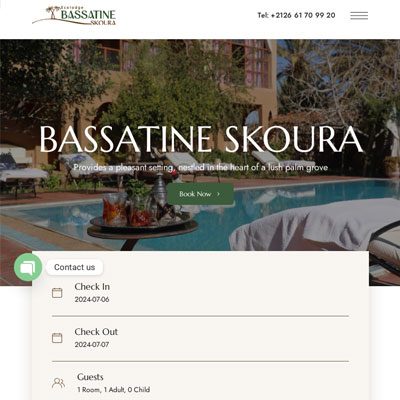Screen dimensions: 400x400
Task: Click the arrow in Book Now button
Action: click(218, 194)
